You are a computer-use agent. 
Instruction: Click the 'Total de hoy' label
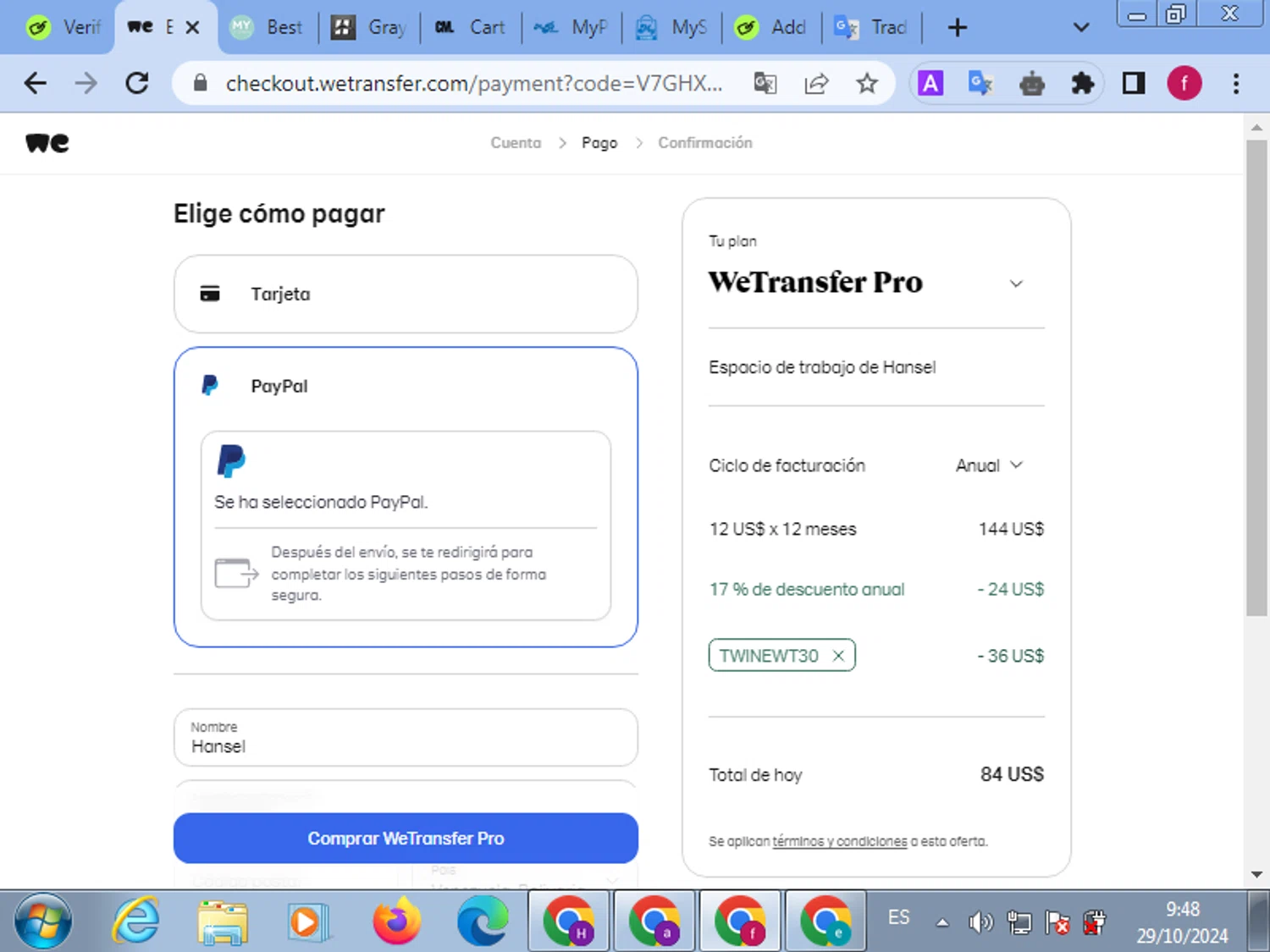755,775
